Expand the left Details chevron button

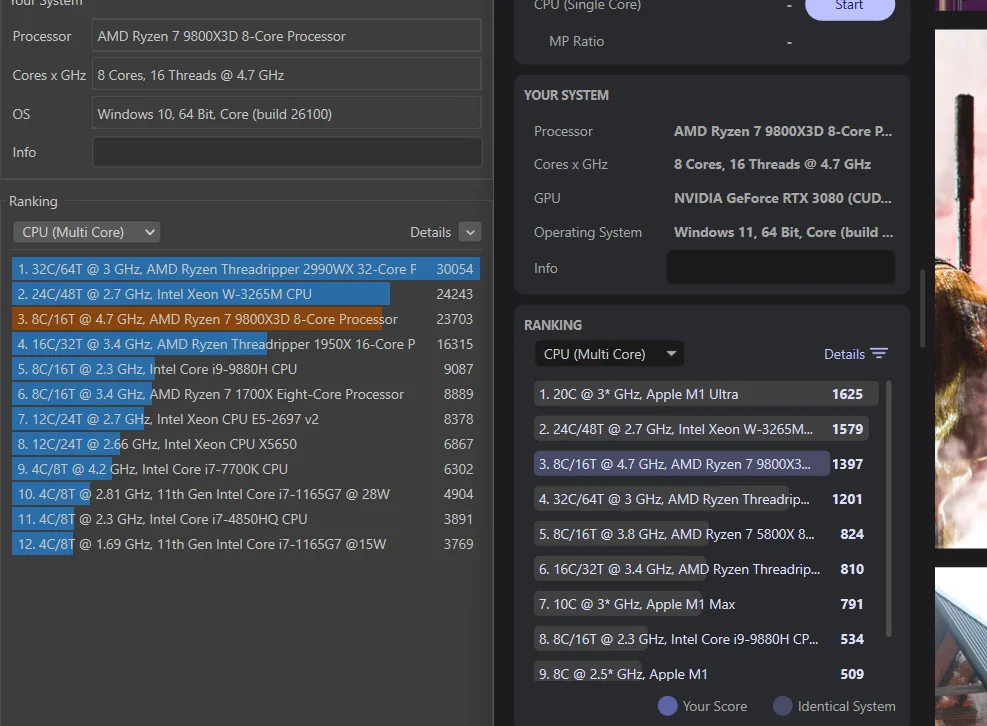(470, 232)
